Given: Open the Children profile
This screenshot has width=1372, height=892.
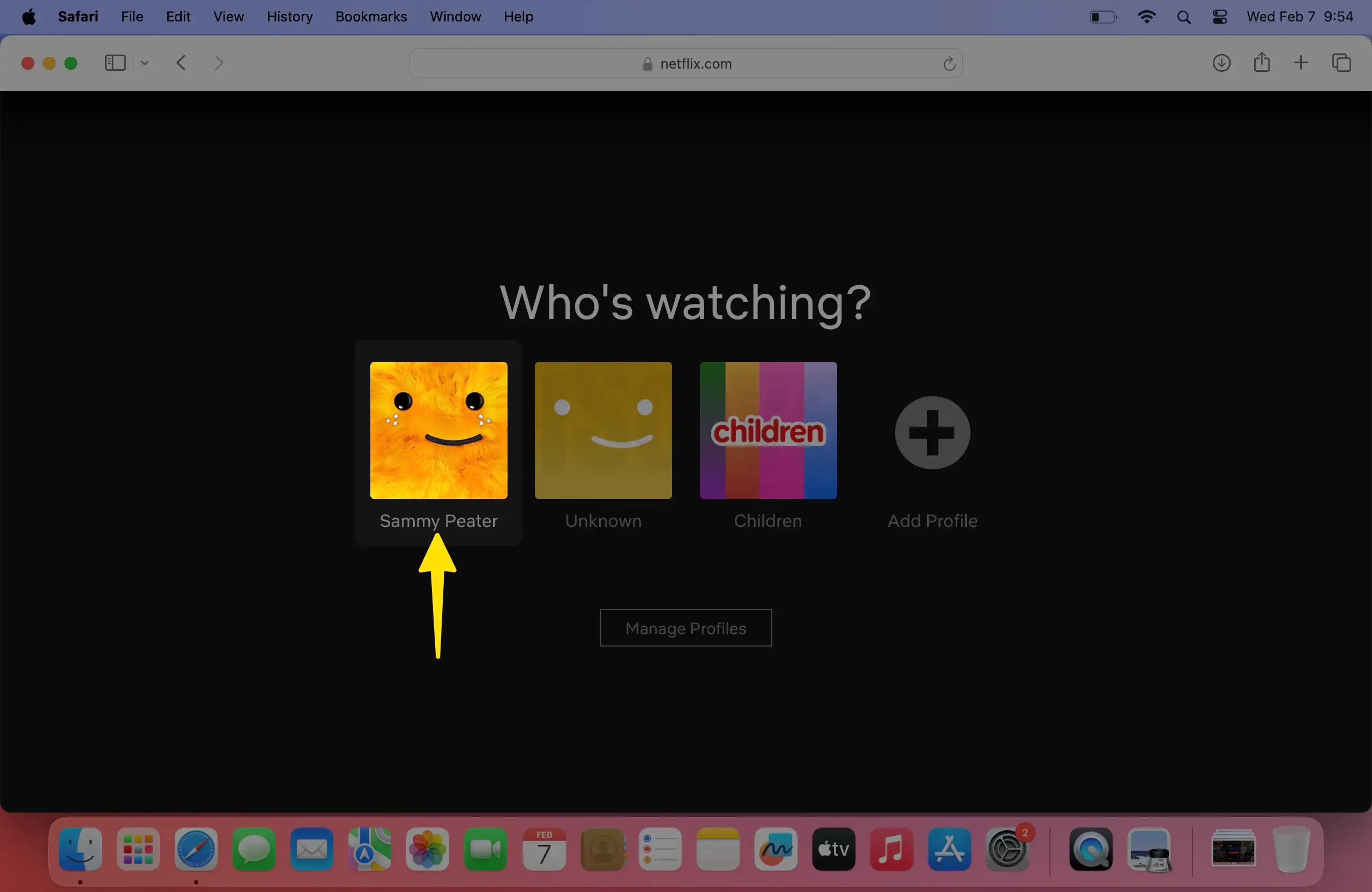Looking at the screenshot, I should 767,430.
